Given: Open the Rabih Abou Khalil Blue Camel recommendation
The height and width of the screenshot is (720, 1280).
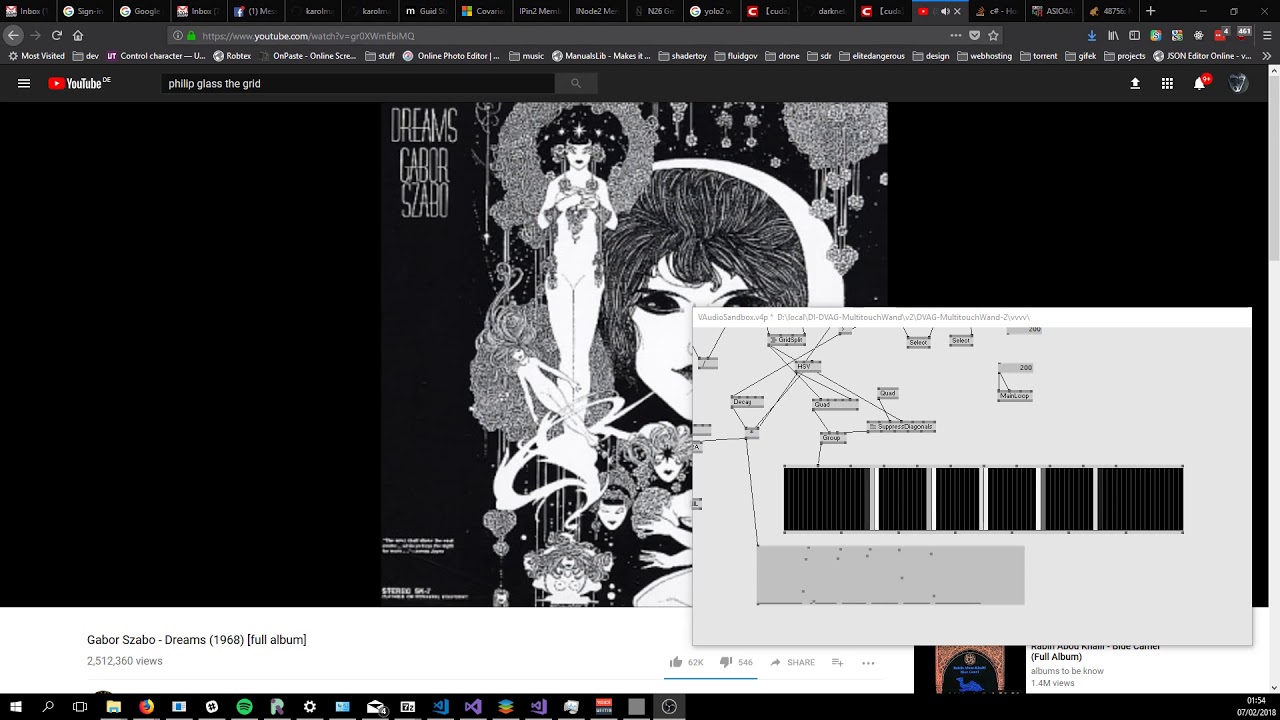Looking at the screenshot, I should click(1095, 652).
